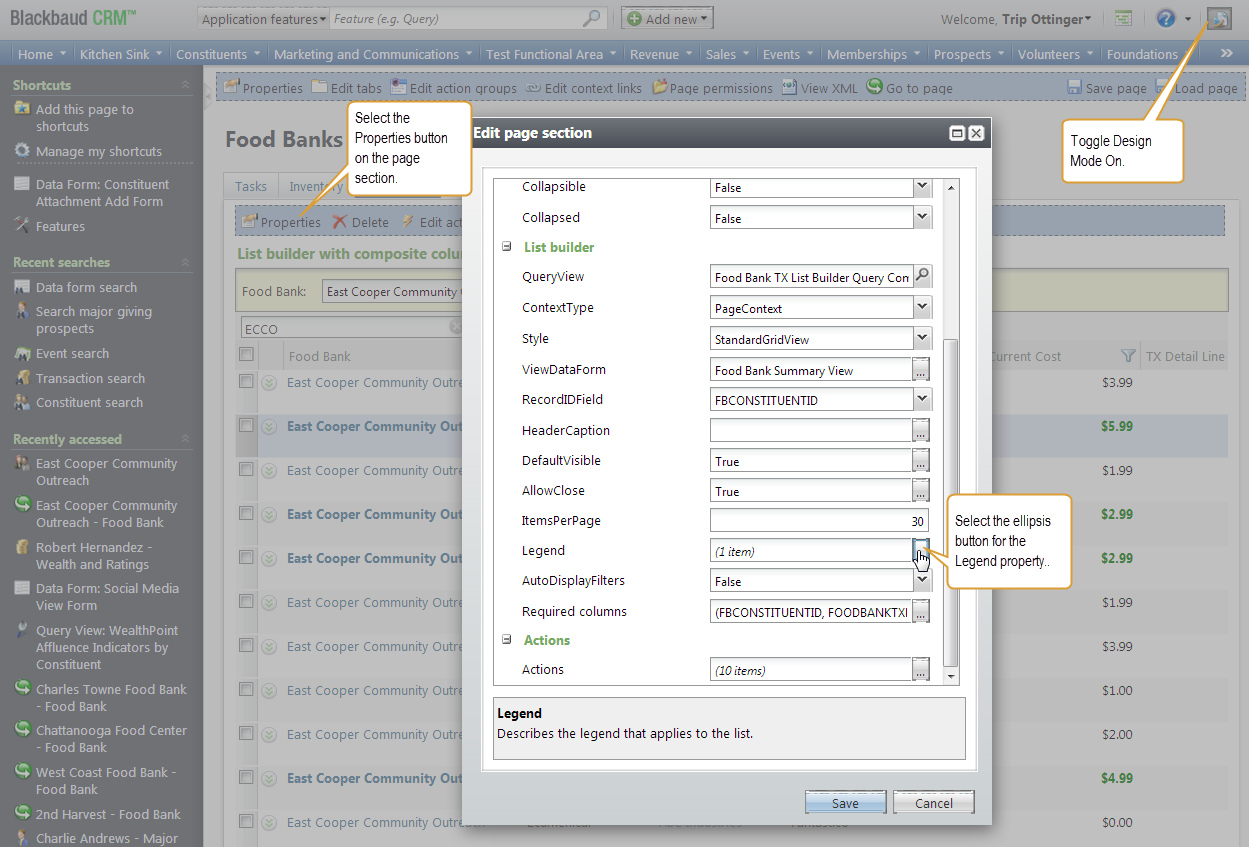The height and width of the screenshot is (847, 1249).
Task: Open the Constituents menu
Action: click(x=218, y=54)
